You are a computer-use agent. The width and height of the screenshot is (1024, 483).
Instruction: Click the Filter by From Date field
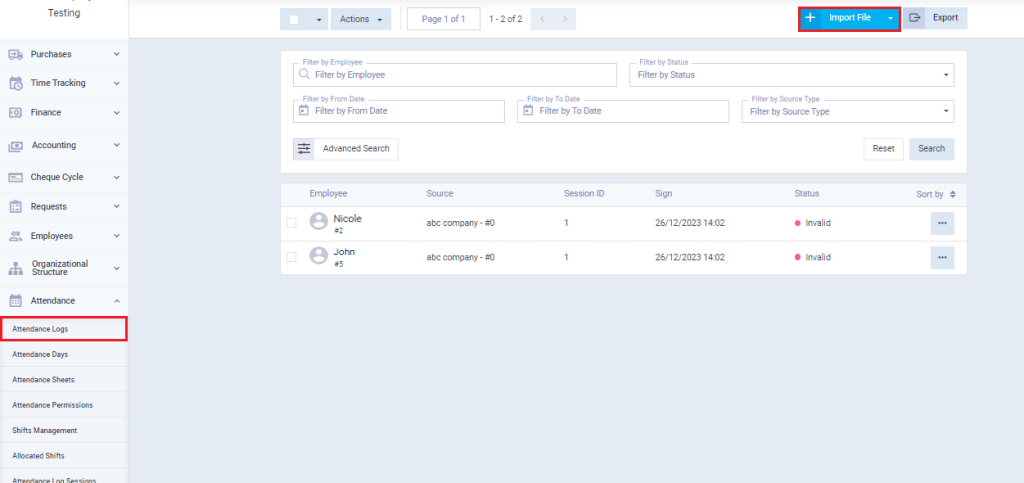pos(399,112)
